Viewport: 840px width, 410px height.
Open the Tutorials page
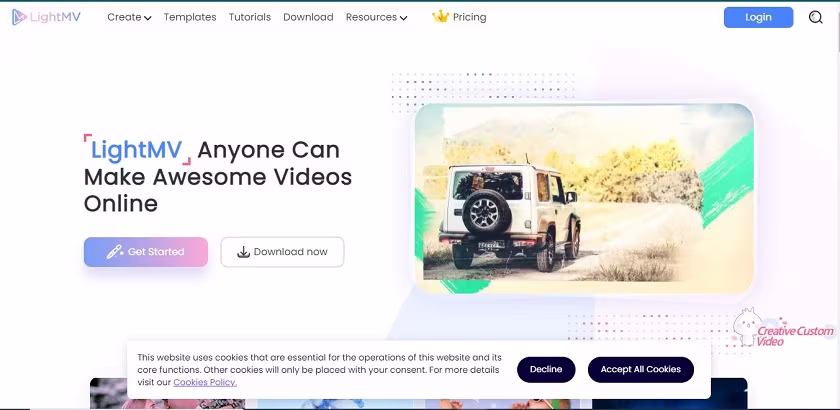point(250,17)
